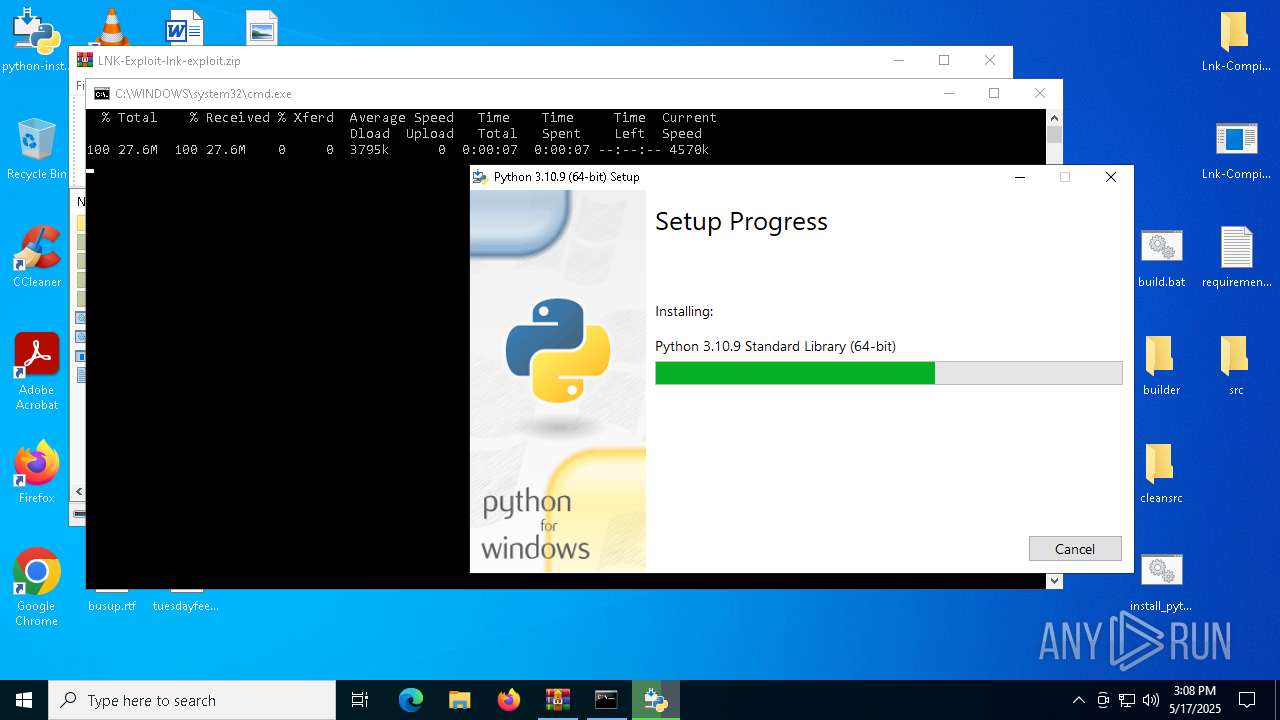
Task: Click the cmd.exe window title bar icon
Action: (102, 94)
